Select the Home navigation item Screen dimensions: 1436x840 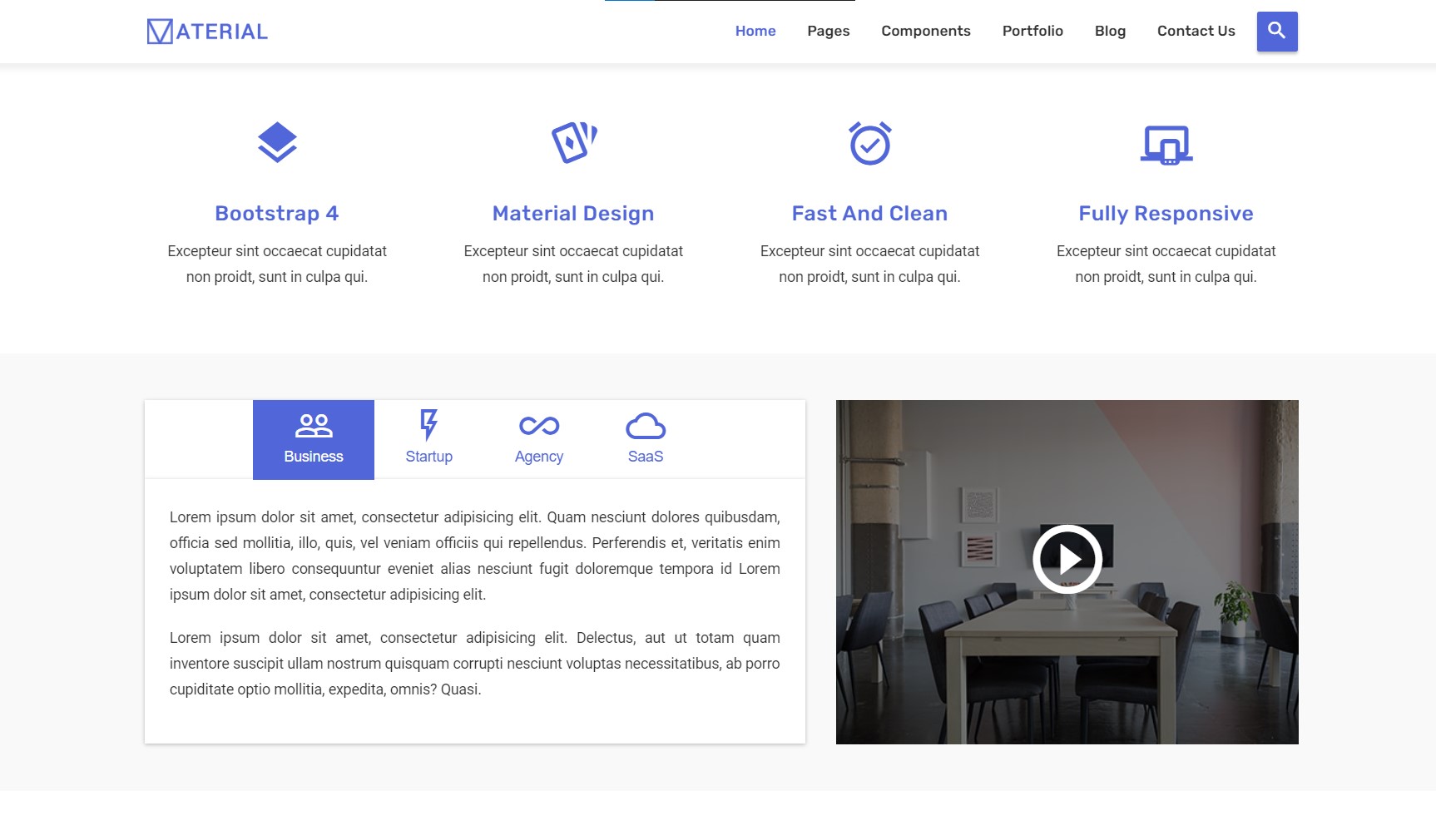[x=755, y=31]
